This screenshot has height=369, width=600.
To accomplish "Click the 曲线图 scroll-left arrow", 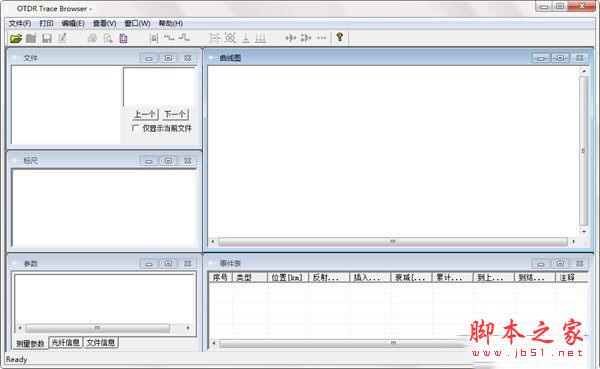I will (213, 242).
